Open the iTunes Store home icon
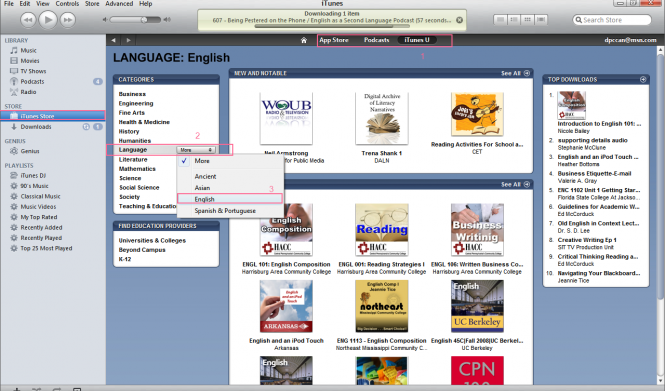Viewport: 665px width, 391px height. [x=304, y=40]
